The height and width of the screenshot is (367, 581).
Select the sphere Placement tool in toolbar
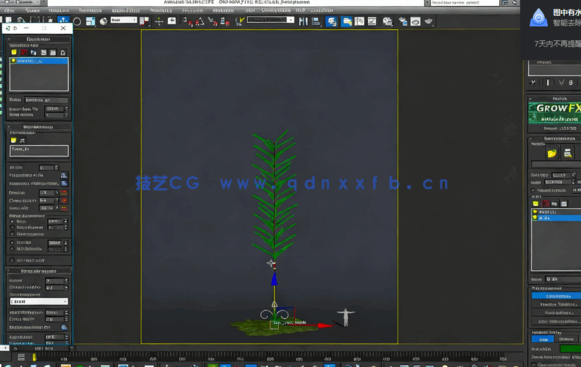[x=104, y=22]
